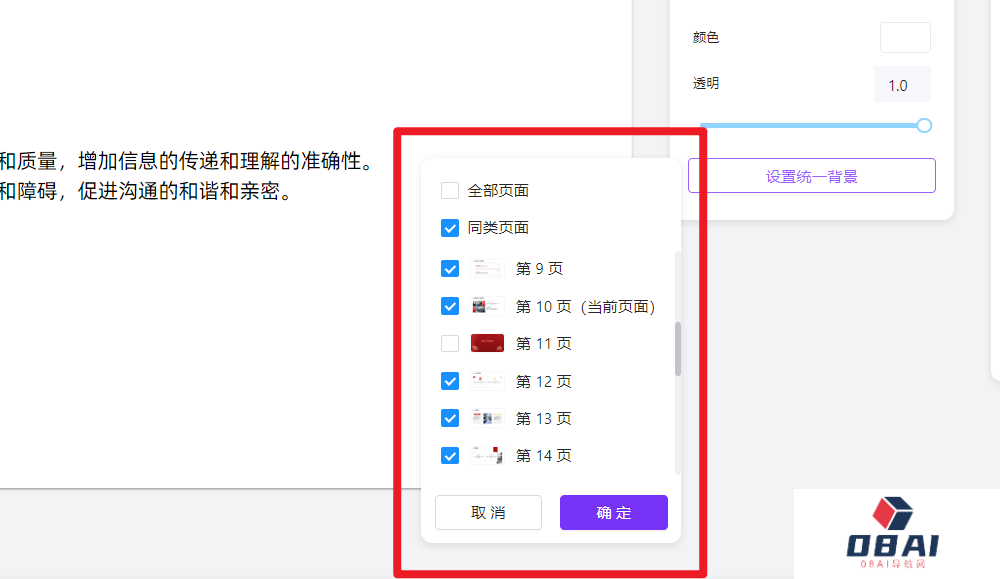This screenshot has width=1000, height=579.
Task: Uncheck the 第 12 页 checkbox
Action: 449,381
